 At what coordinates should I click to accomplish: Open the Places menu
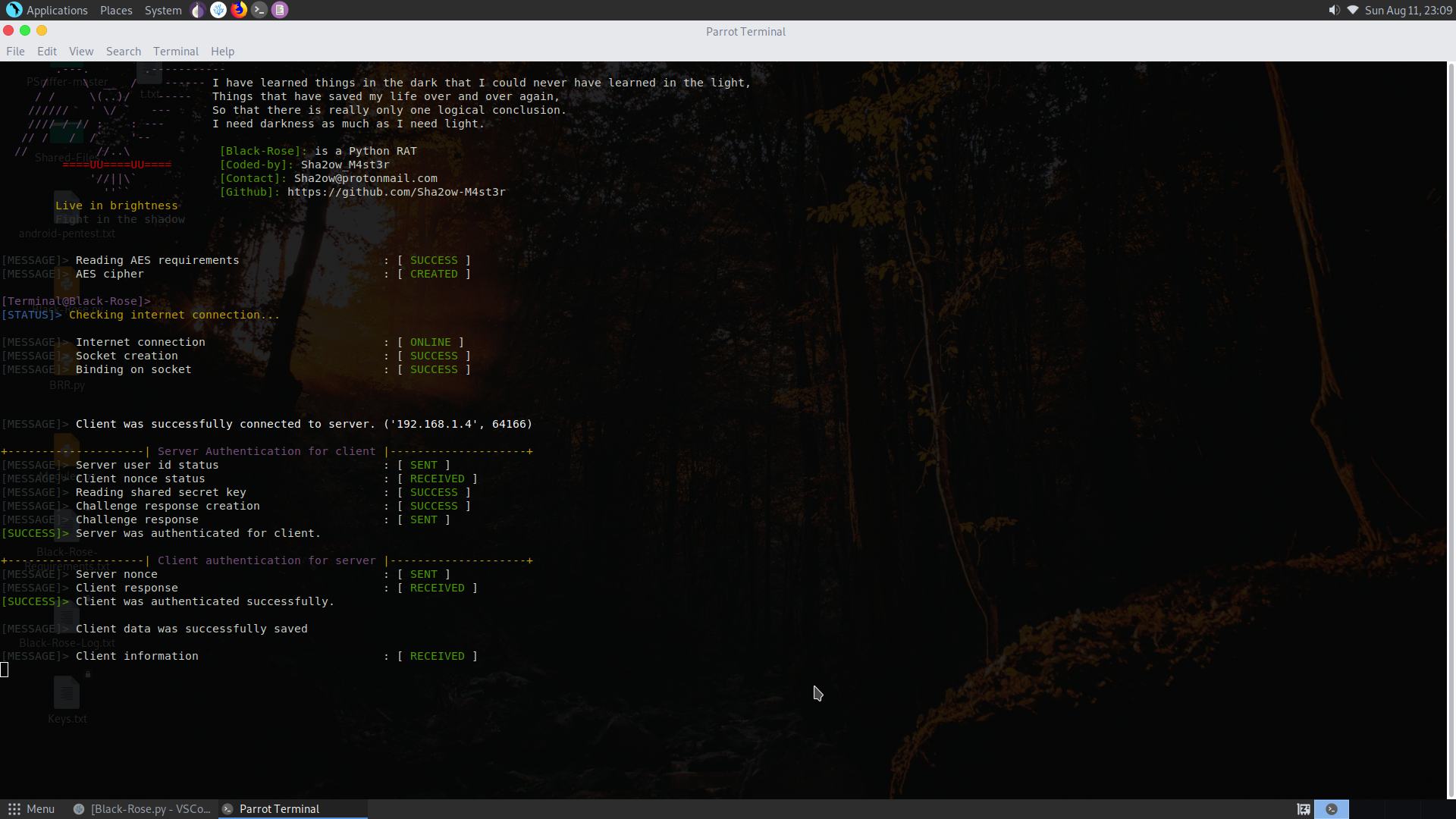pos(116,10)
